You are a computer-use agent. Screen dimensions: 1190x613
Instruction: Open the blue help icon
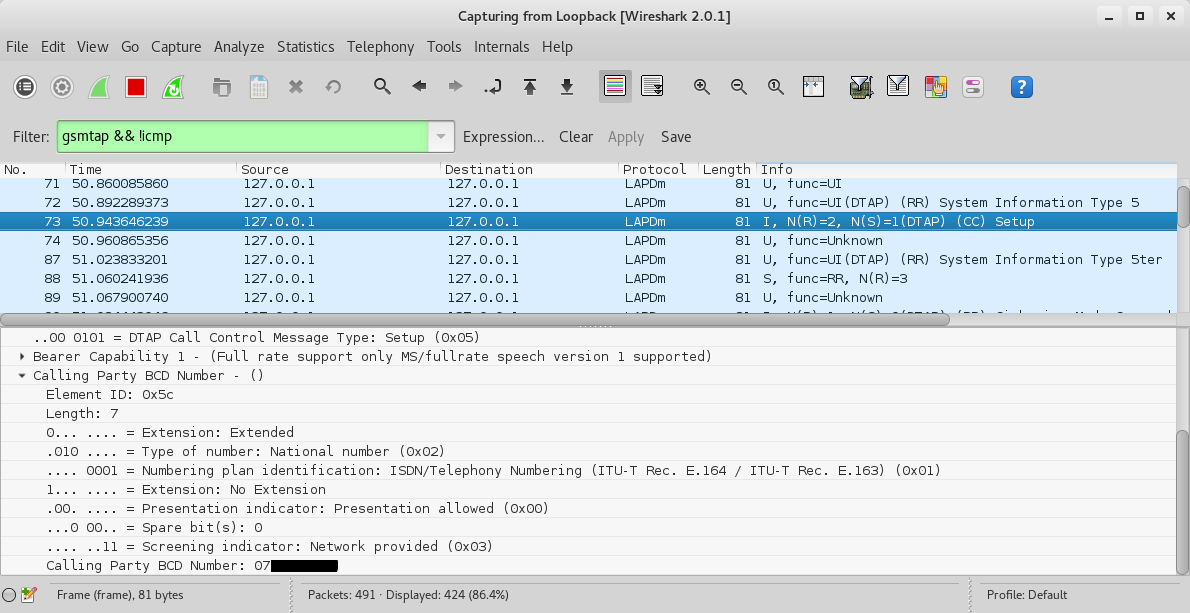tap(1022, 86)
